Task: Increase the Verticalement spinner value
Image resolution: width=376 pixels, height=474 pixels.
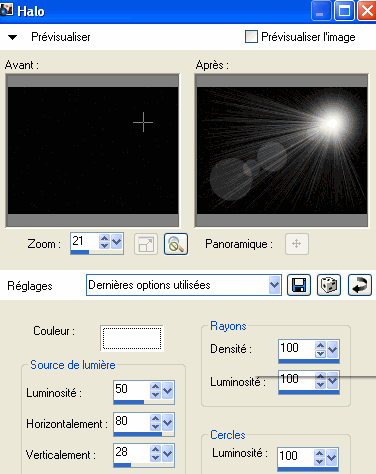Action: click(x=155, y=450)
